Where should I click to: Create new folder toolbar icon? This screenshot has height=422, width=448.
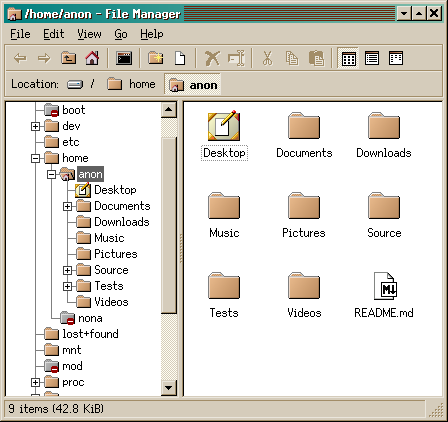tap(156, 58)
